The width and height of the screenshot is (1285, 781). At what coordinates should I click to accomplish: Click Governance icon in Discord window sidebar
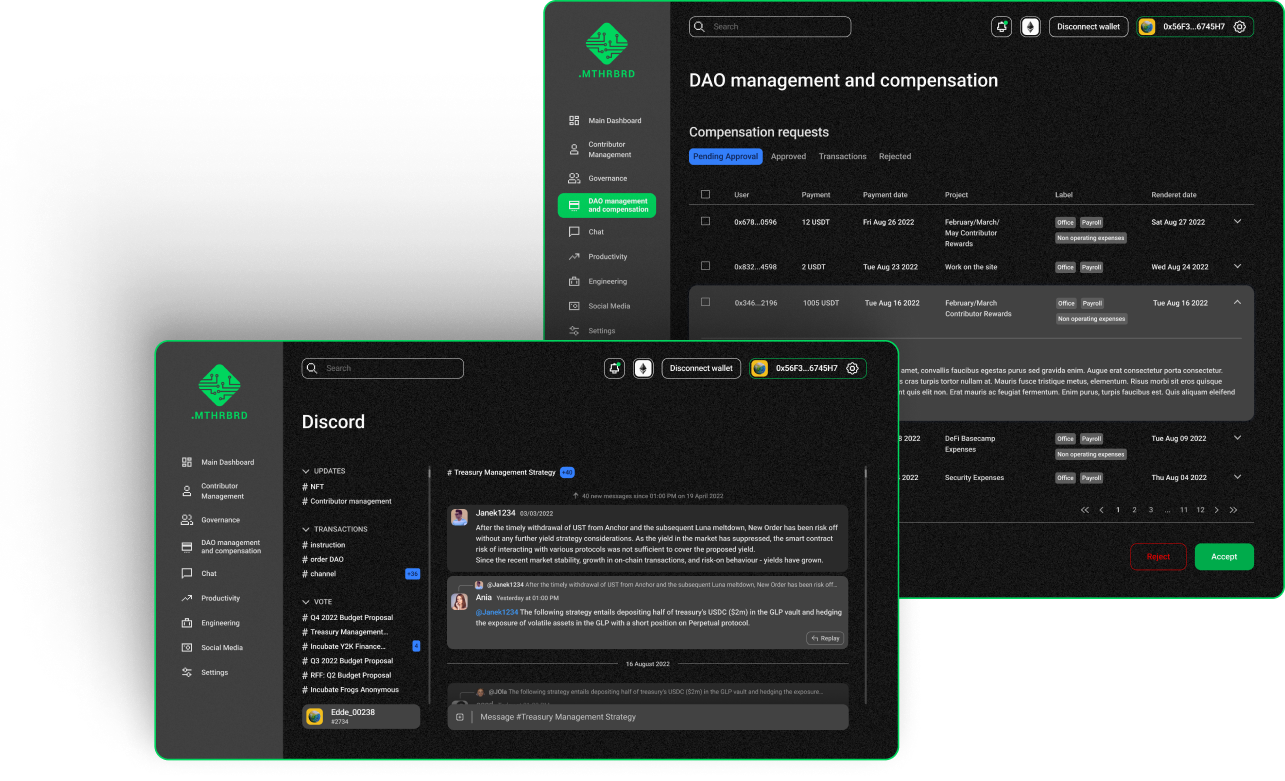pyautogui.click(x=187, y=520)
